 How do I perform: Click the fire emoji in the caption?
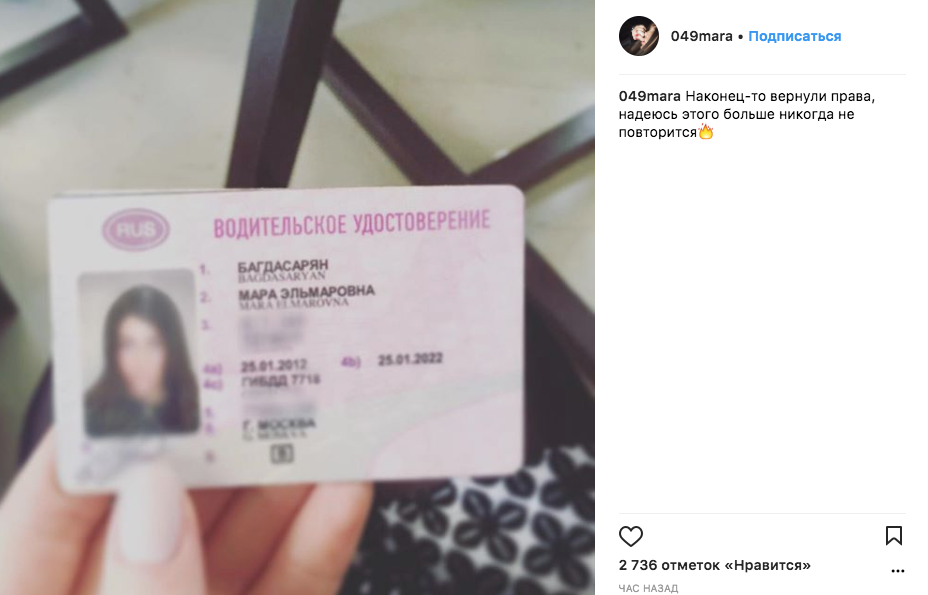click(x=706, y=131)
